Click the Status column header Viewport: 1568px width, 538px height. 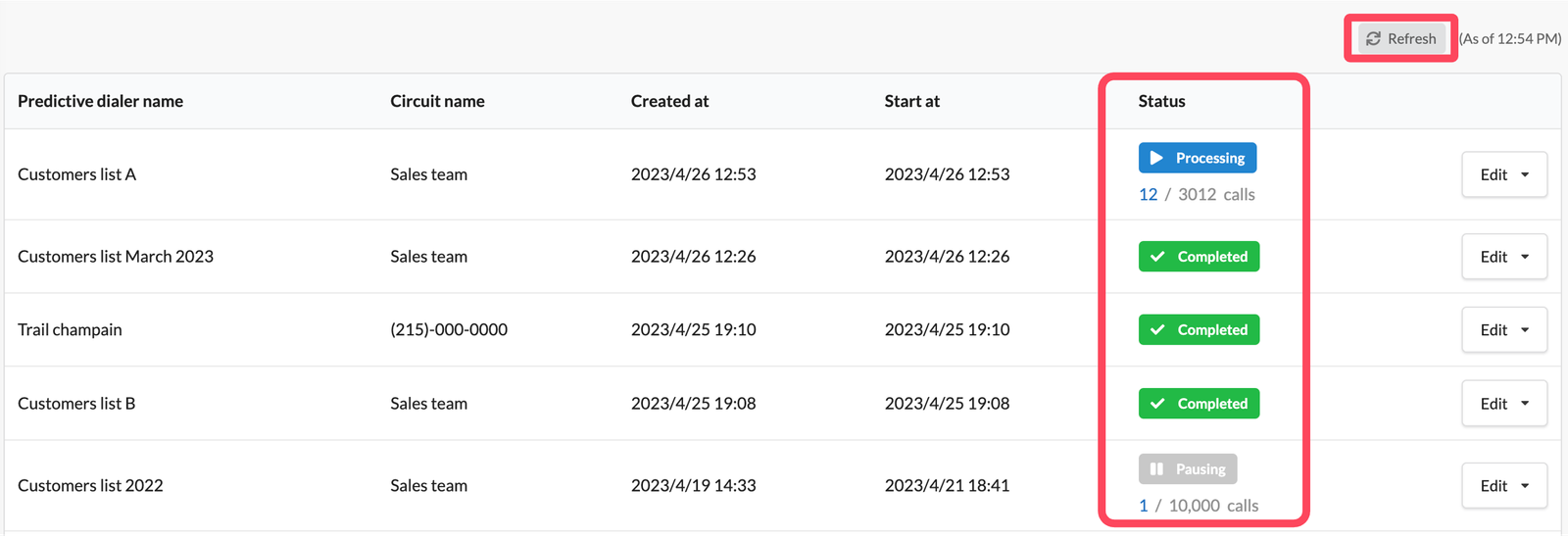pos(1161,101)
